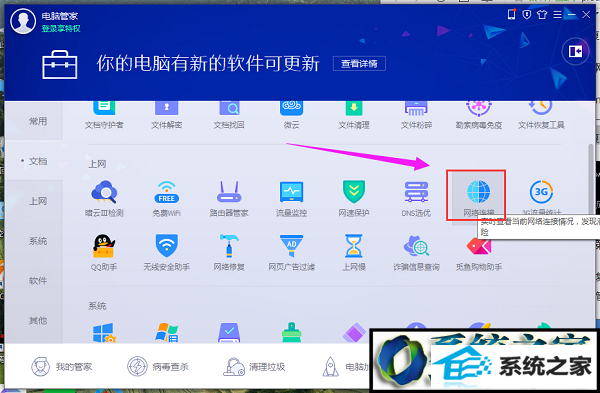Open 网页广告过滤 ad filter
Viewport: 600px width, 393px height.
(292, 253)
